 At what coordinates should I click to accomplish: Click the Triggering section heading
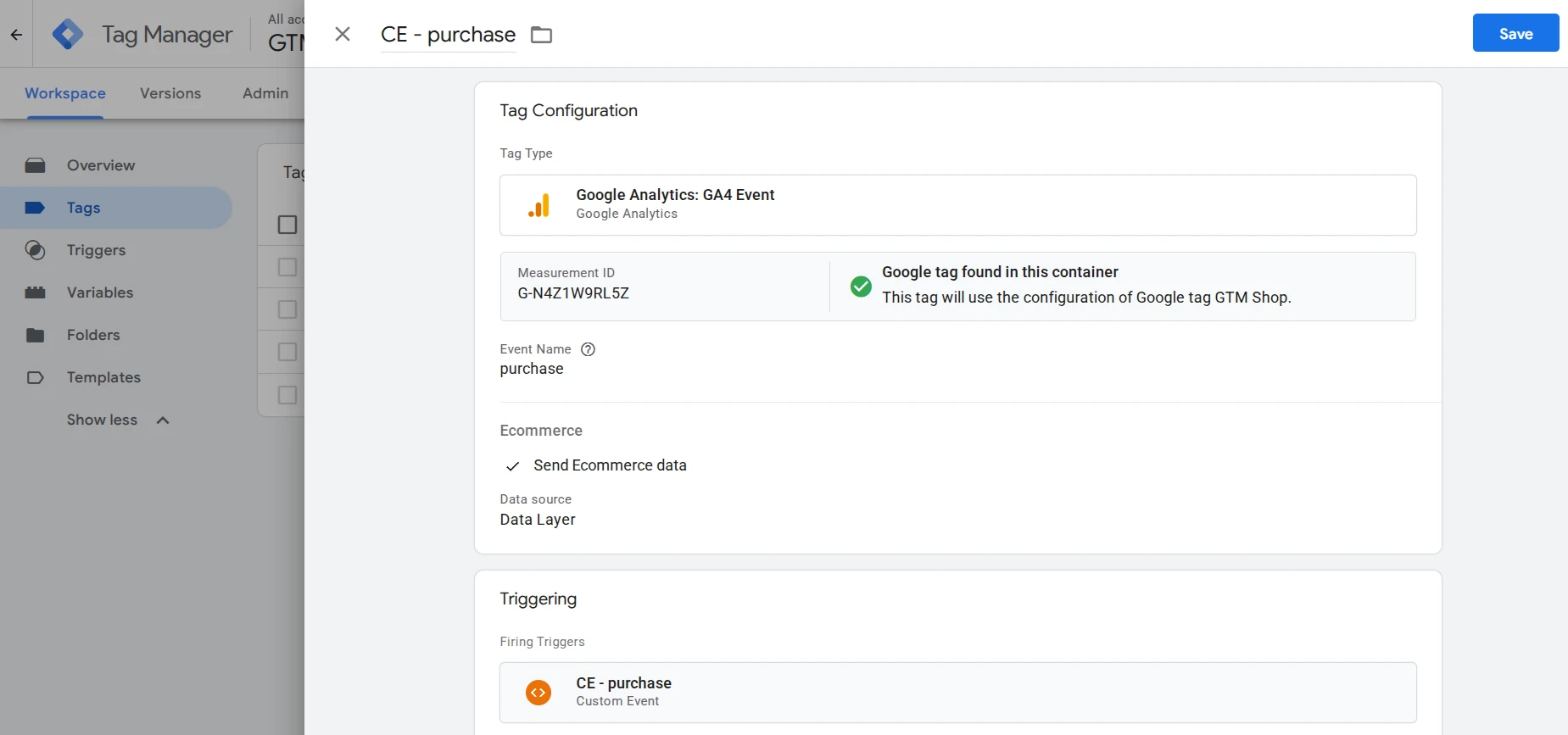coord(538,599)
